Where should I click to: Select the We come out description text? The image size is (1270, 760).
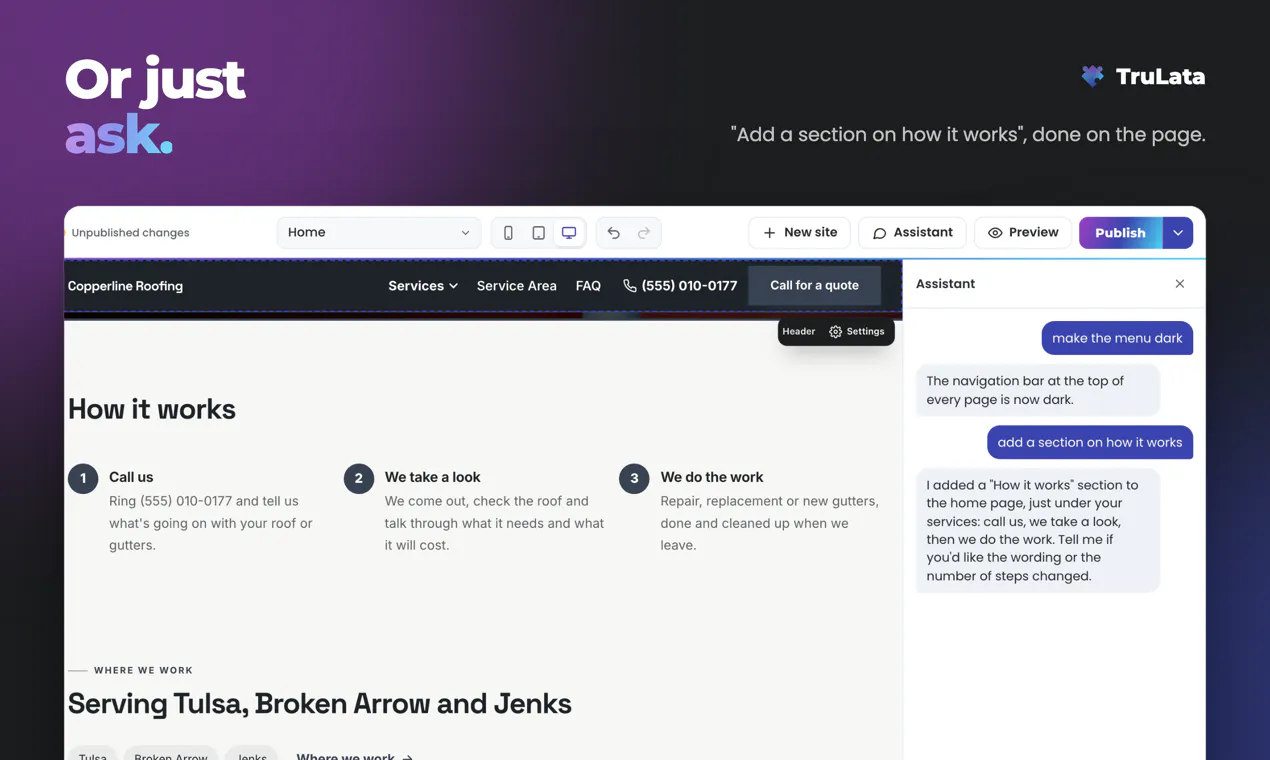(494, 523)
